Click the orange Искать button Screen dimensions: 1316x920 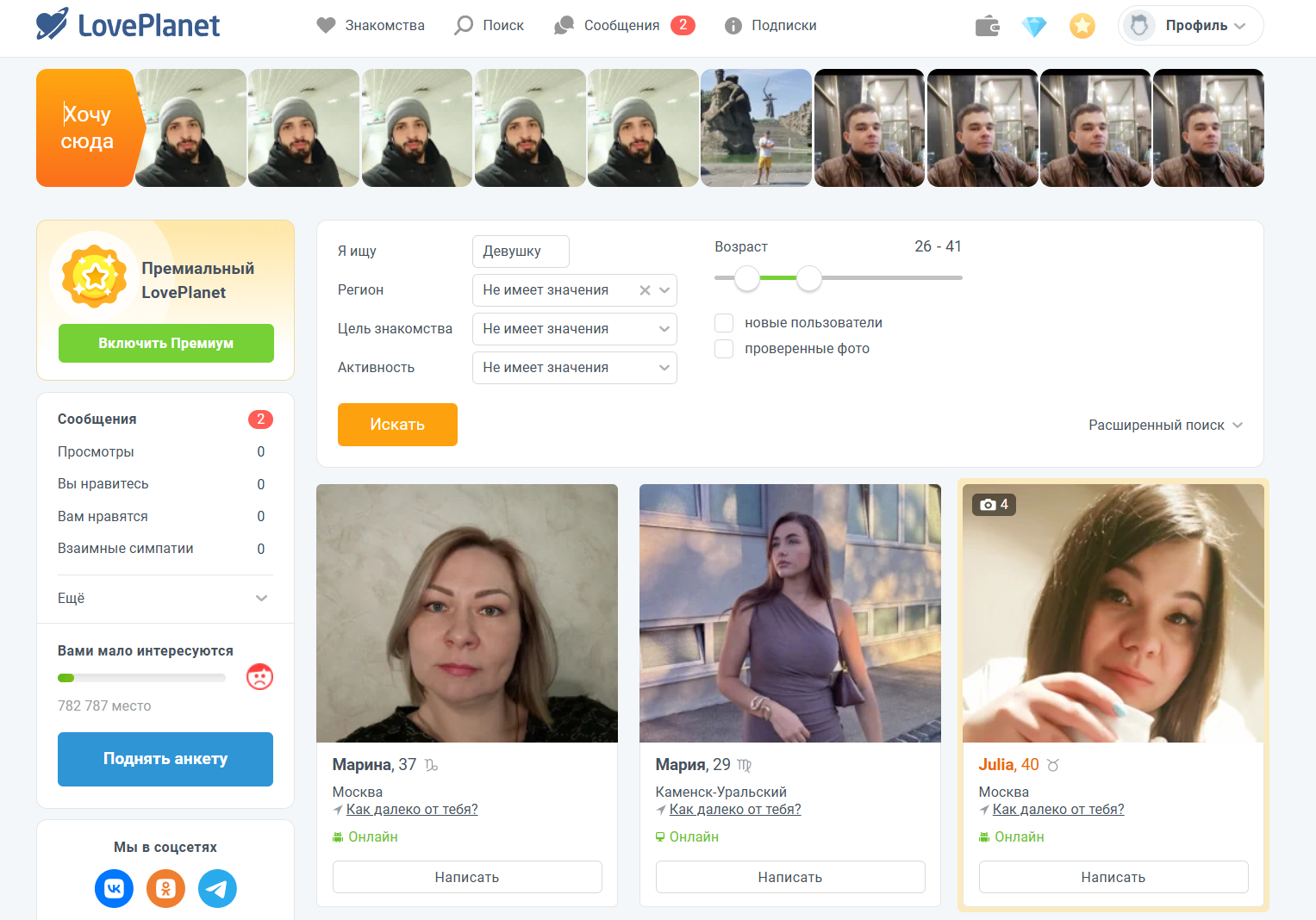[397, 425]
